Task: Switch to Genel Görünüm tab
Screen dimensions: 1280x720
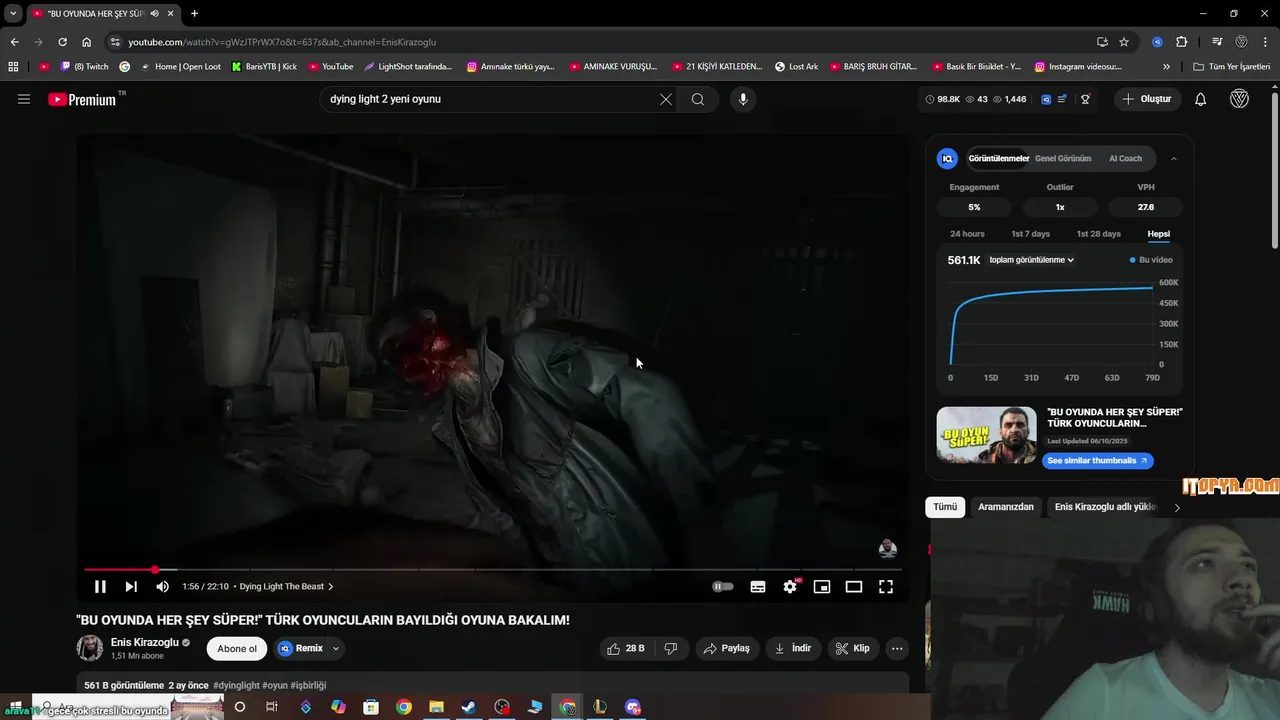Action: point(1062,158)
